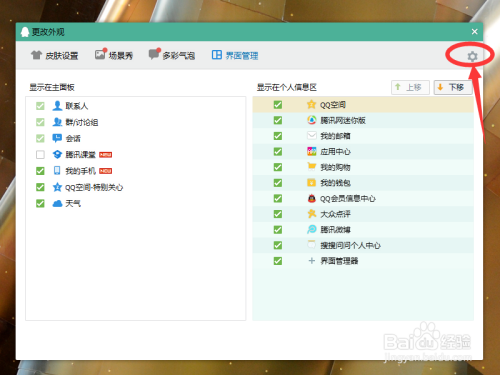
Task: Click the 场景秀 picture icon
Action: point(100,54)
